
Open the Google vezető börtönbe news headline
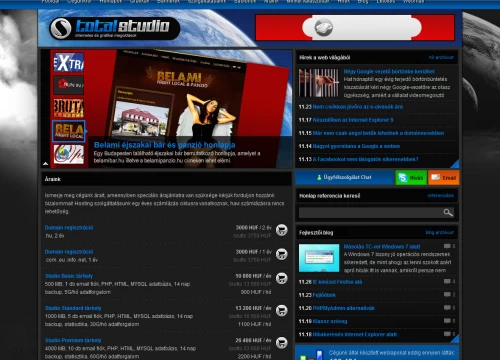click(x=389, y=71)
